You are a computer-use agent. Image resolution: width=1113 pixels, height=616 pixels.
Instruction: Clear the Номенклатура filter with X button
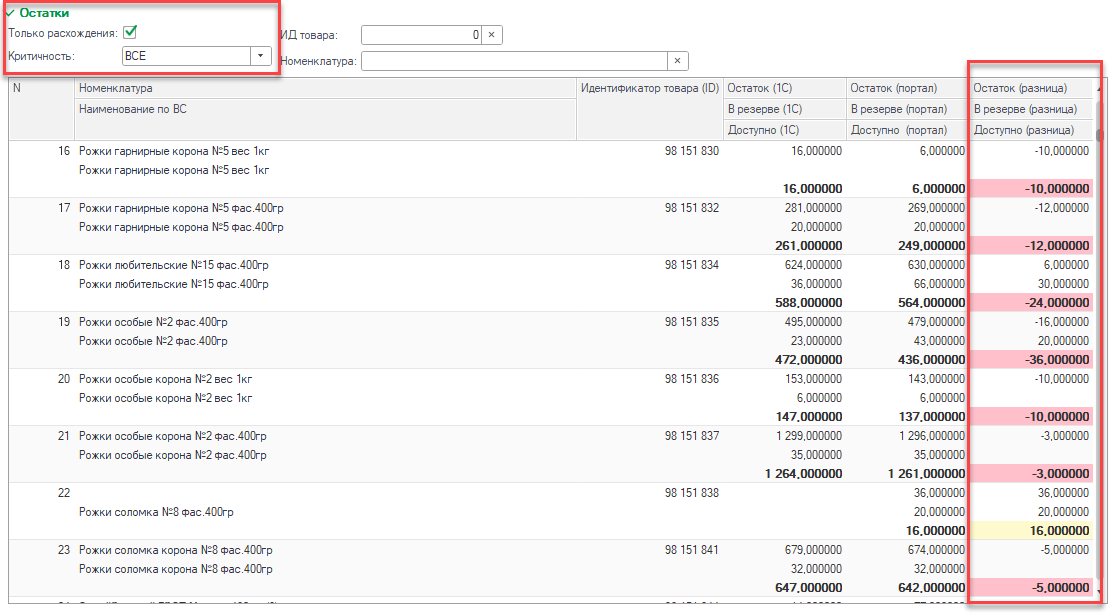[678, 61]
